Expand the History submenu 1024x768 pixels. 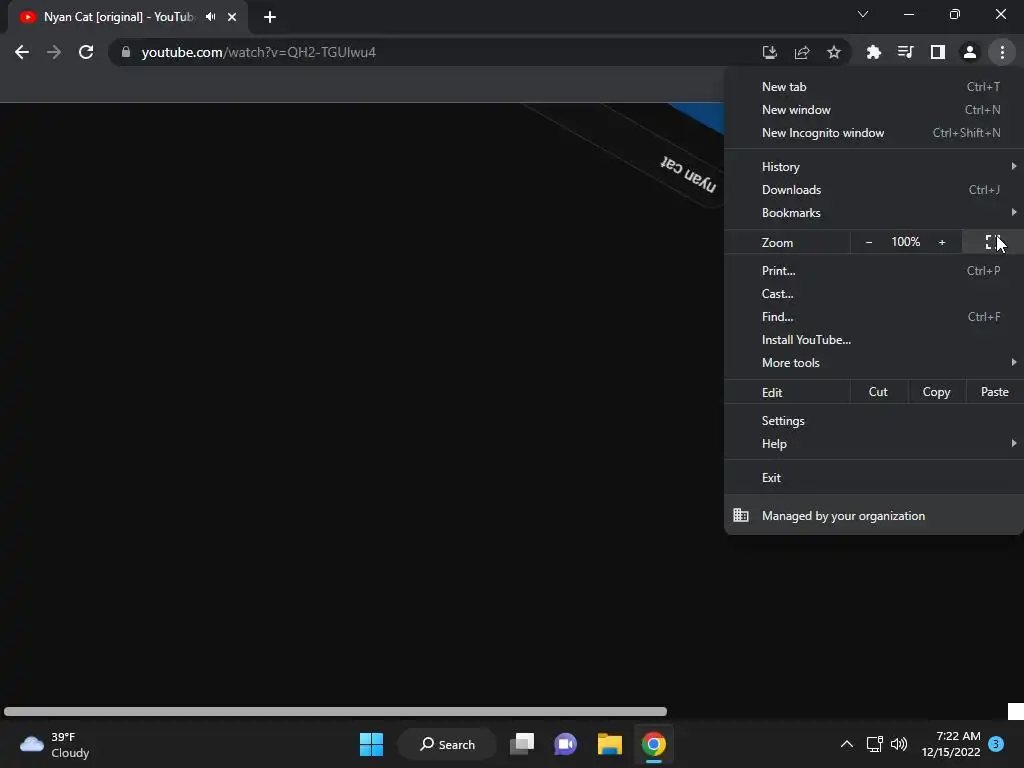pos(874,167)
